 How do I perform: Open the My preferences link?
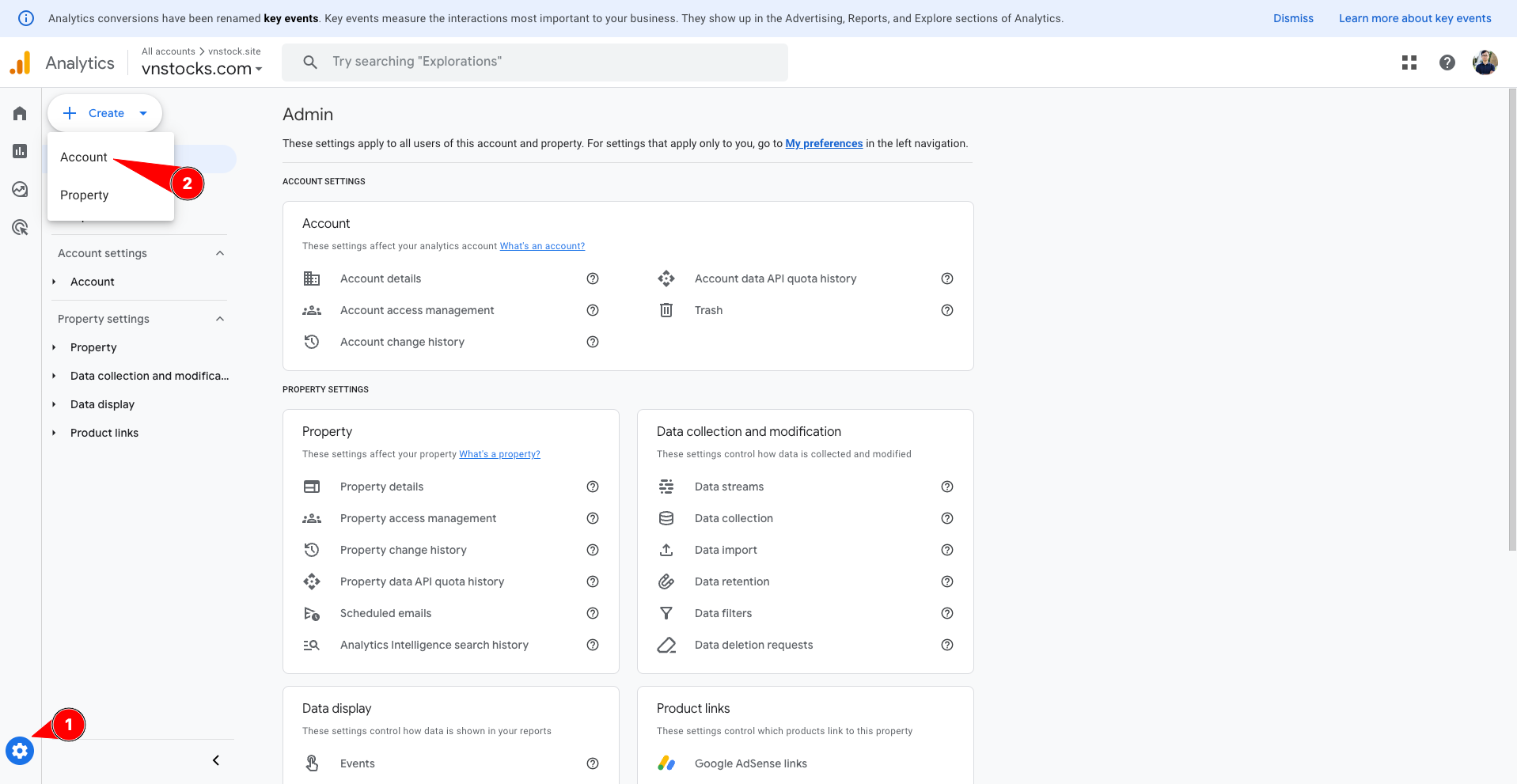823,143
